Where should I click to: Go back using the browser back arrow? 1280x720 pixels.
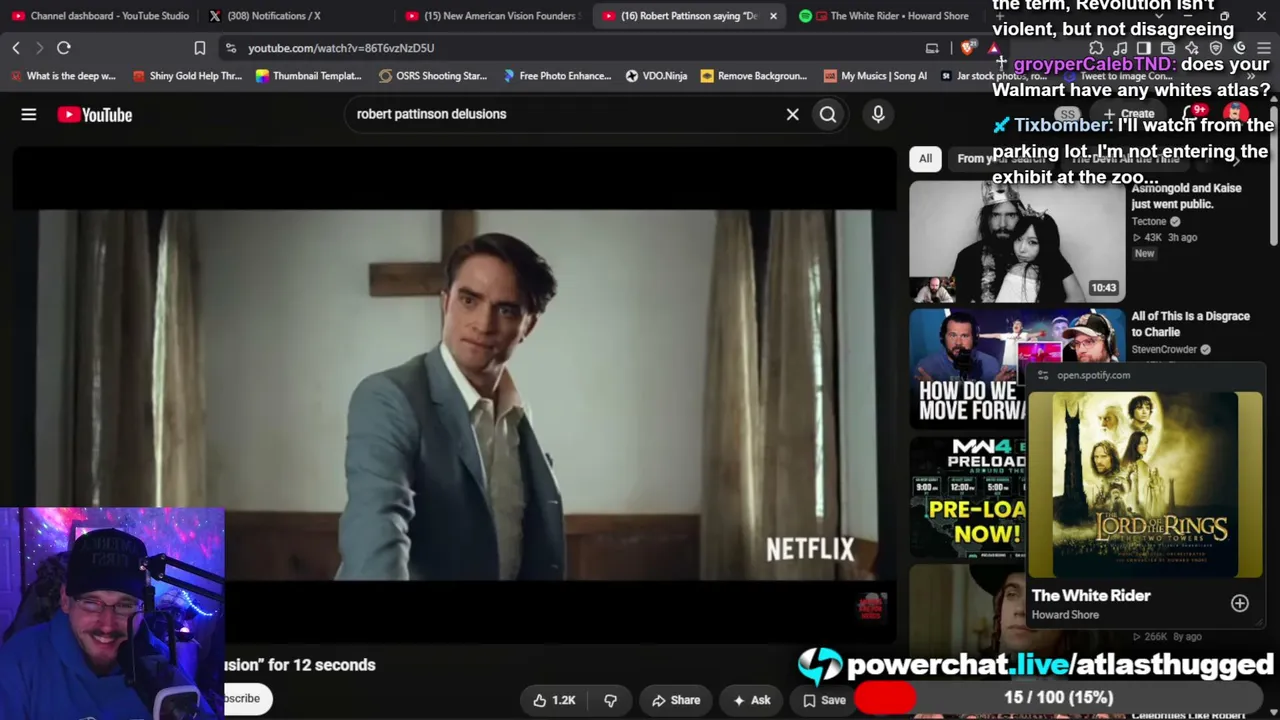point(16,48)
